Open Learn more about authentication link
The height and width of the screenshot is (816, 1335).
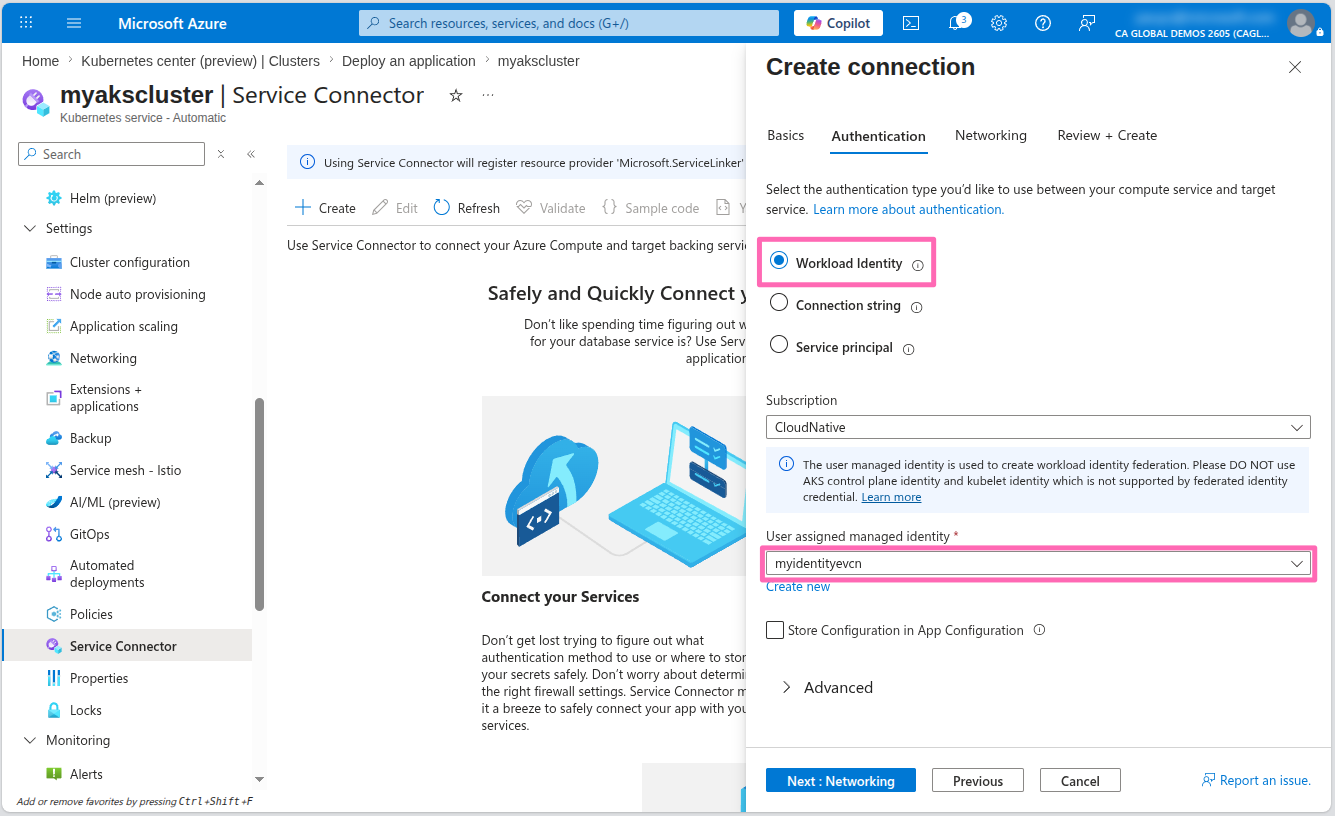[908, 209]
